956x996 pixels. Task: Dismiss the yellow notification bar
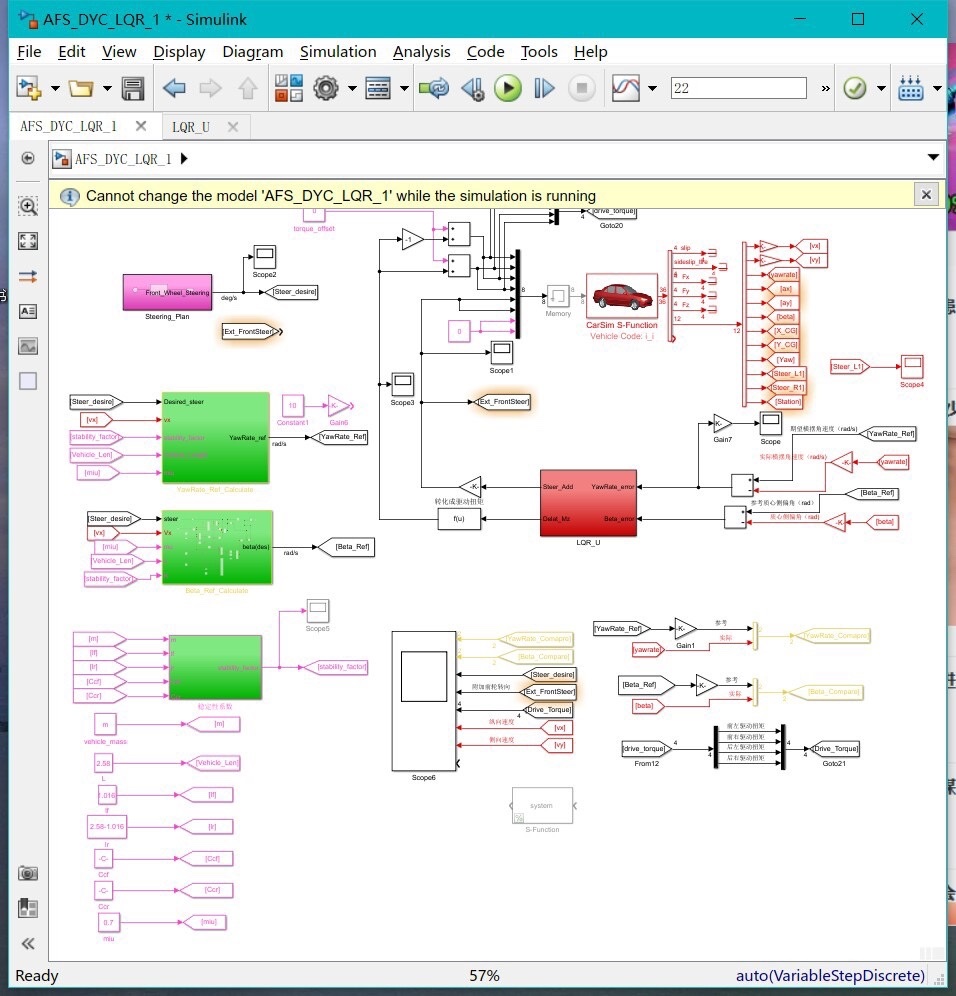point(926,195)
